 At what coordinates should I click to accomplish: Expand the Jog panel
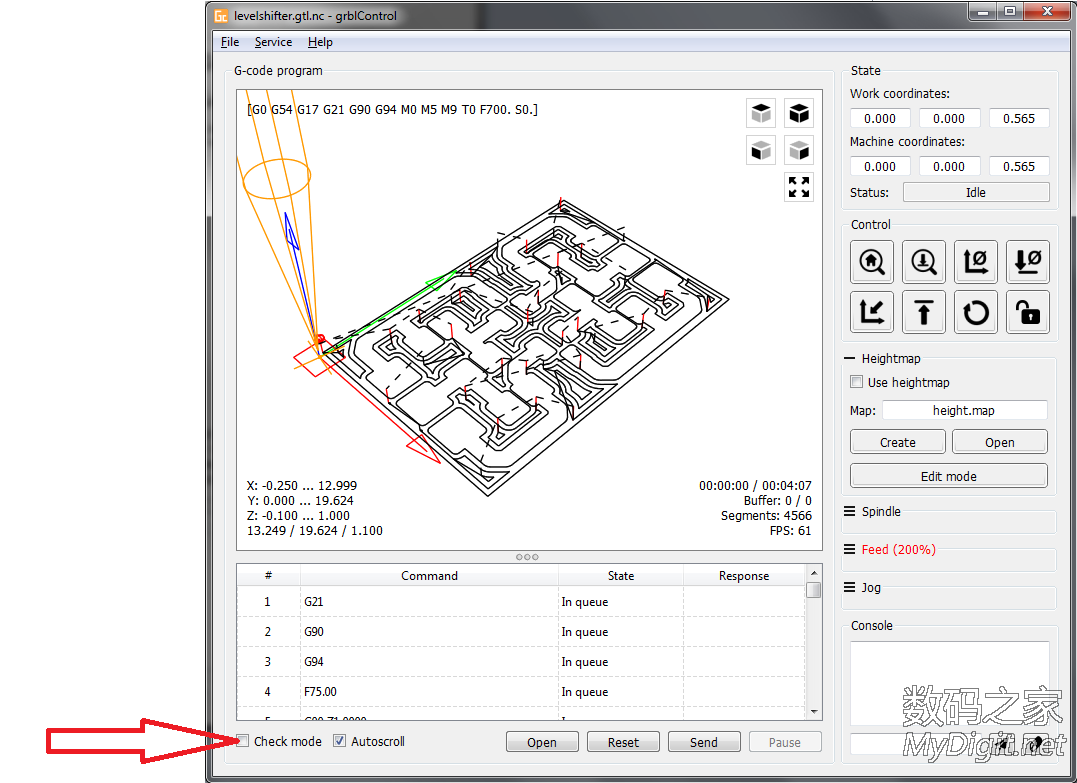click(850, 587)
